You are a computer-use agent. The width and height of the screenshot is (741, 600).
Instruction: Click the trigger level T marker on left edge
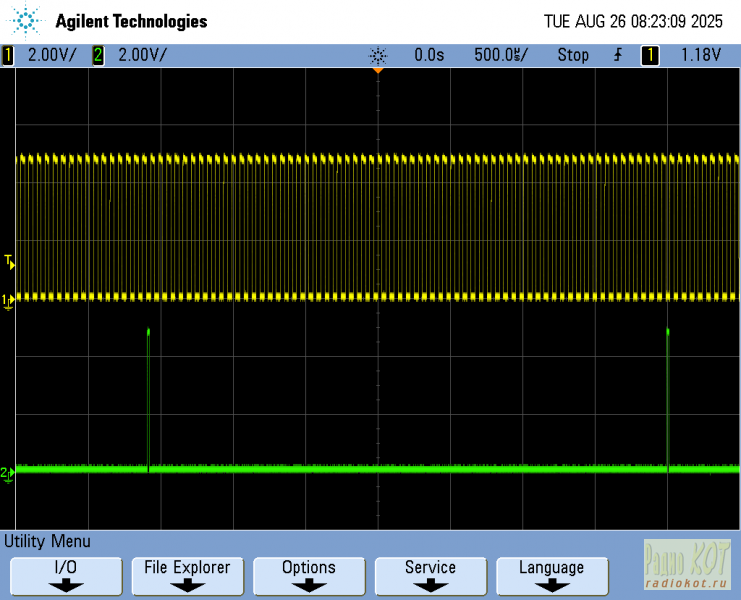pos(10,262)
